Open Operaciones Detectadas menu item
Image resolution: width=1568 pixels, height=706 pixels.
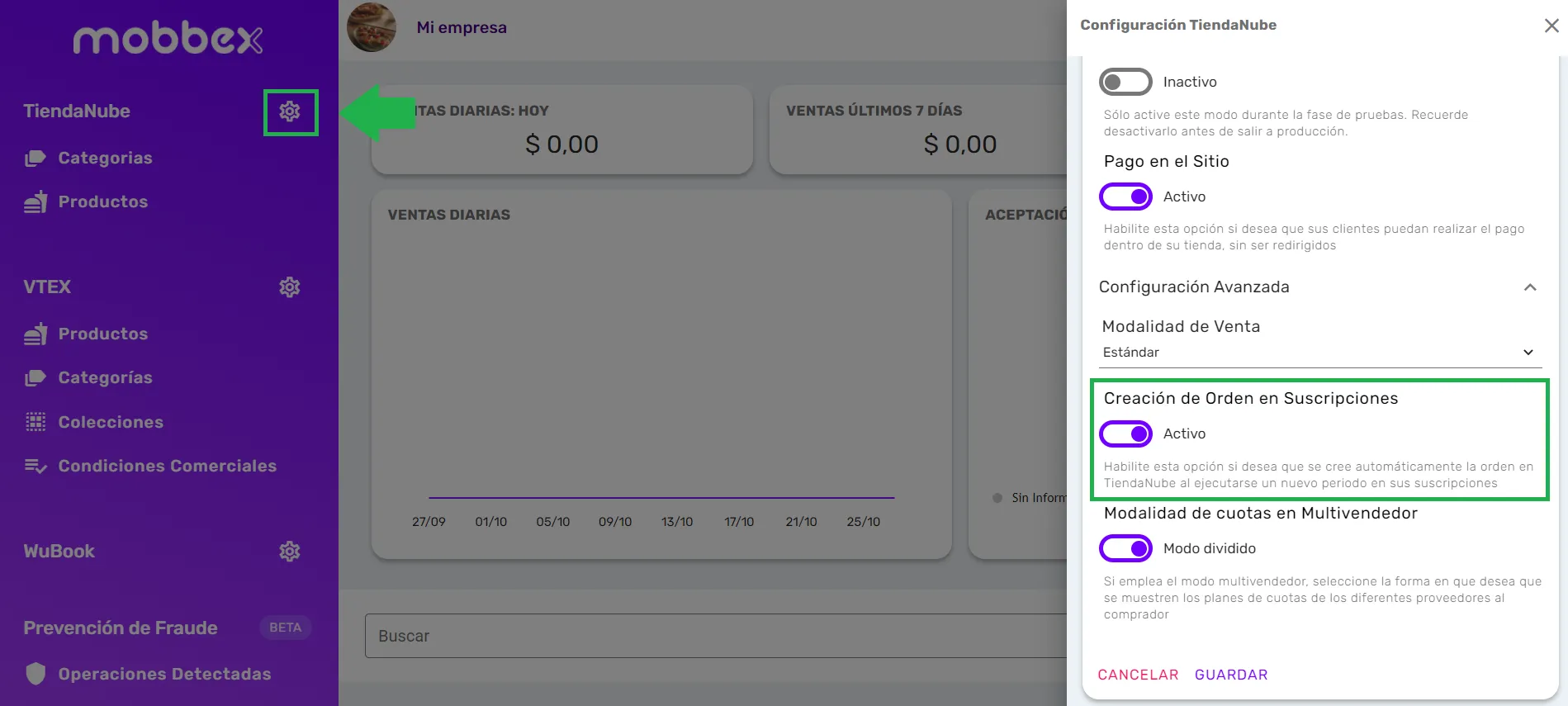[164, 675]
